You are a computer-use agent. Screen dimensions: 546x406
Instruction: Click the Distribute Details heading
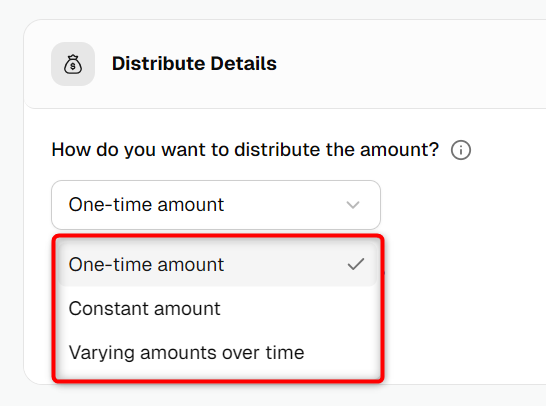[x=194, y=64]
